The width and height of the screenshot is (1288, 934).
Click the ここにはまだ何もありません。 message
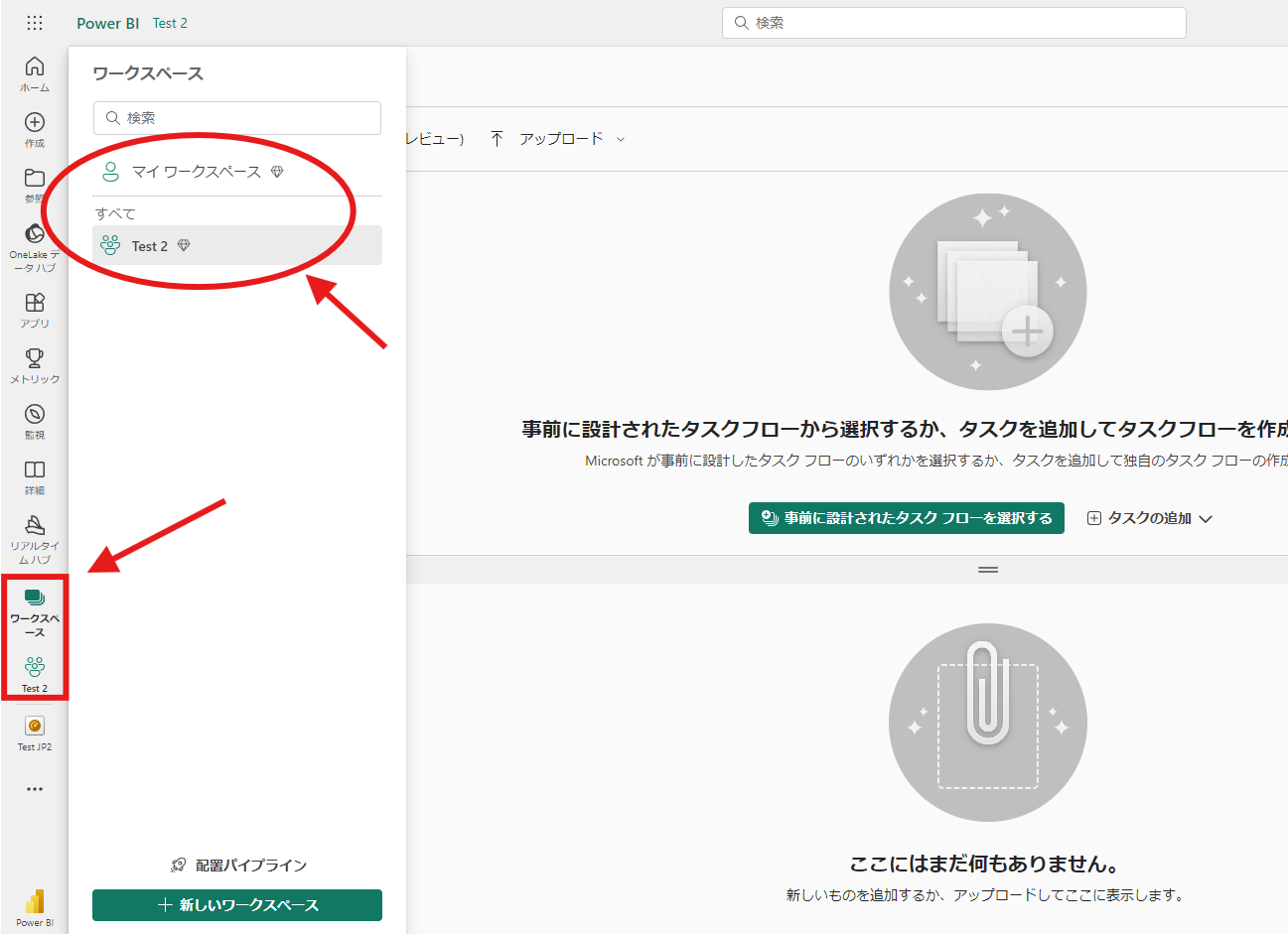click(x=985, y=864)
